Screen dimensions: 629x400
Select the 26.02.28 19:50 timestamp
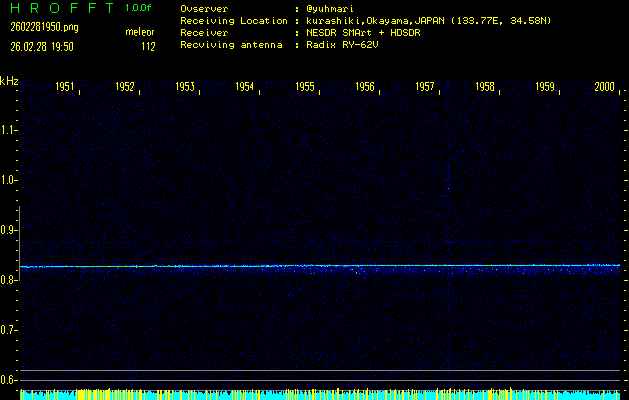point(42,45)
